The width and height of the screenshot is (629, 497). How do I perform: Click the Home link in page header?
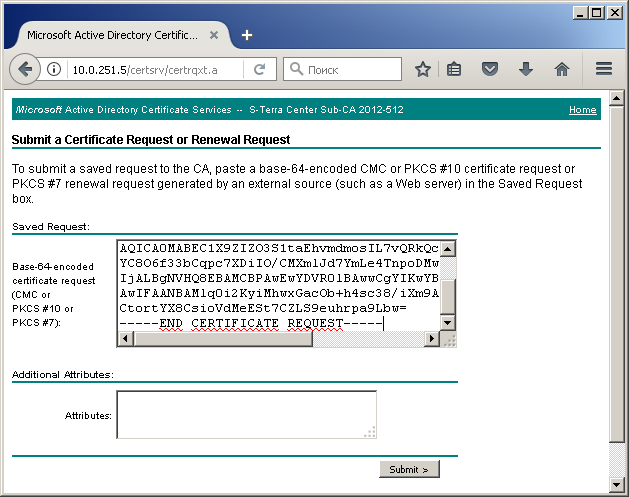point(582,110)
